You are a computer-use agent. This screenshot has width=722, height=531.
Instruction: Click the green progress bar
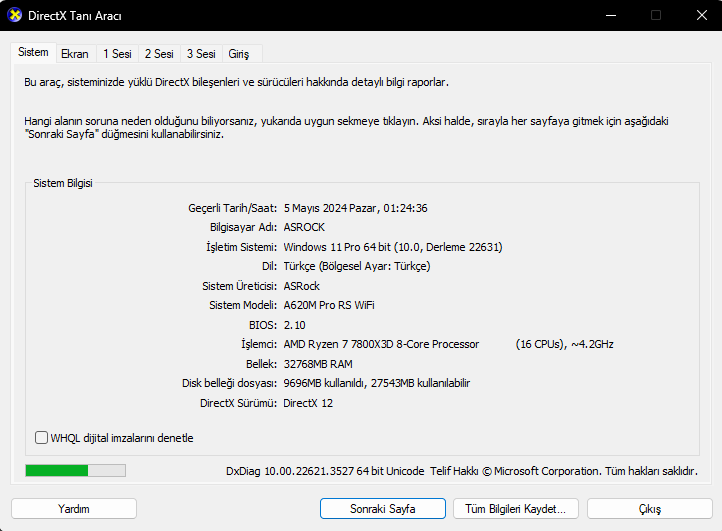[76, 470]
